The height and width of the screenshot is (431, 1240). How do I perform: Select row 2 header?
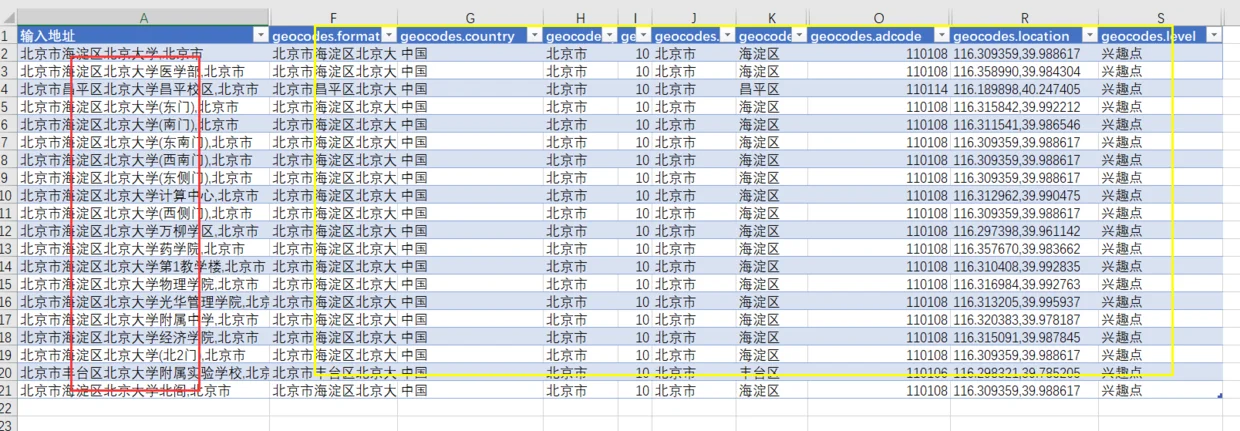click(9, 53)
